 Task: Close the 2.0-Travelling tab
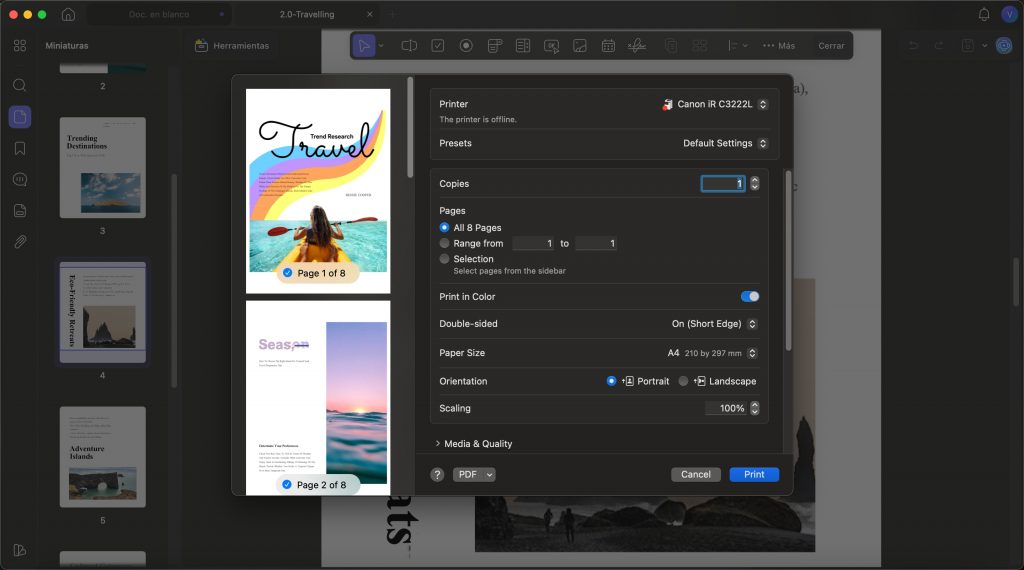(370, 14)
